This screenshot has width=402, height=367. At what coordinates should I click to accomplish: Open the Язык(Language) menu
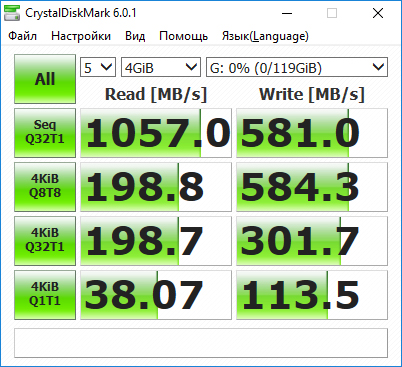coord(265,36)
